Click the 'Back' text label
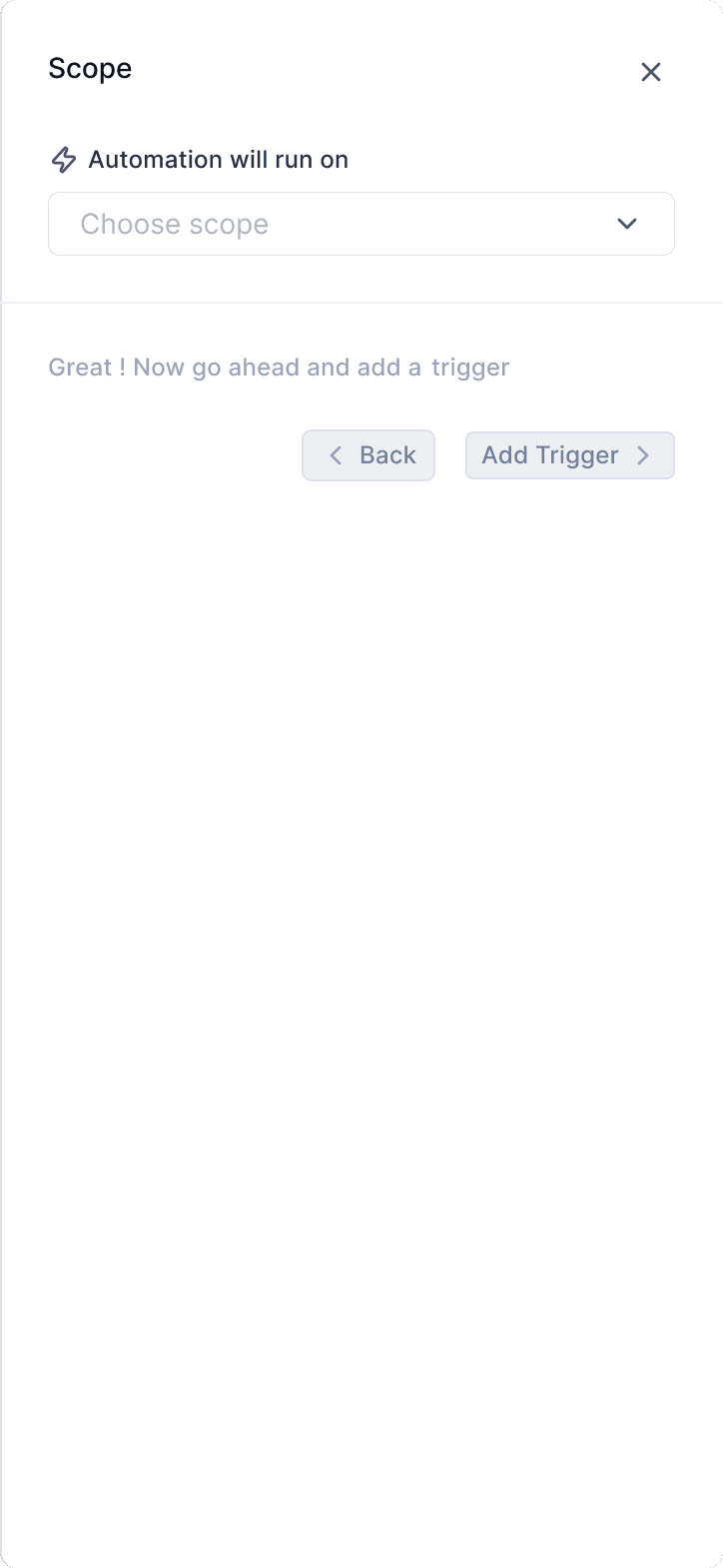This screenshot has width=723, height=1568. click(387, 455)
